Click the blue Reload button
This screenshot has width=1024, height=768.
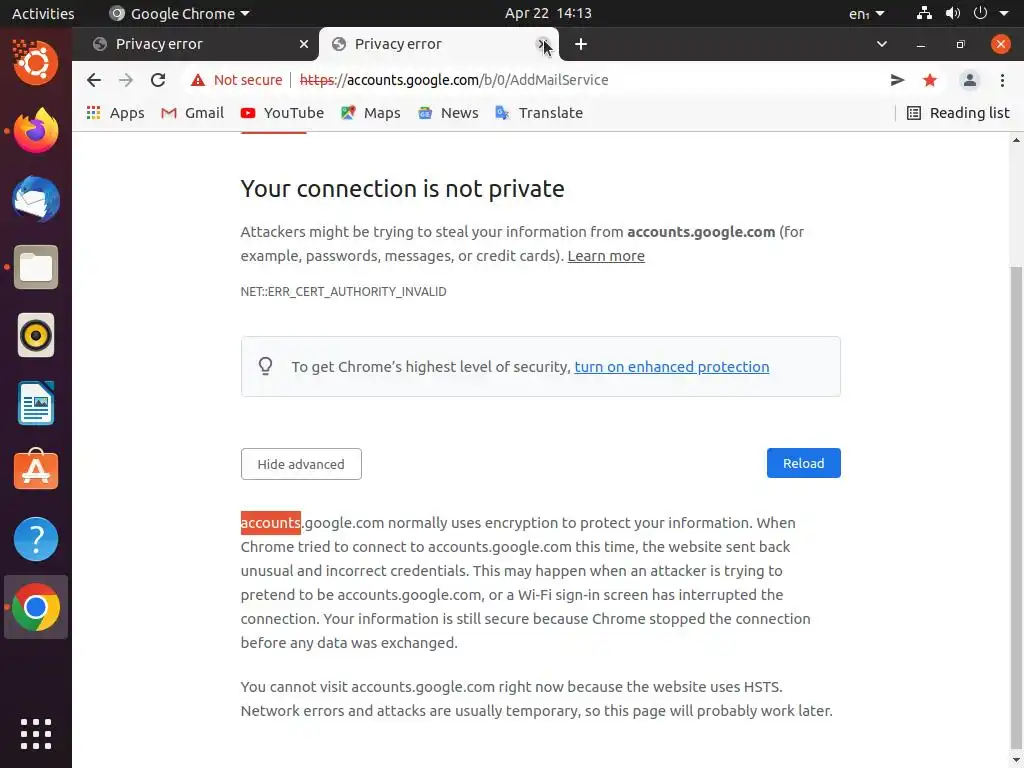point(803,464)
